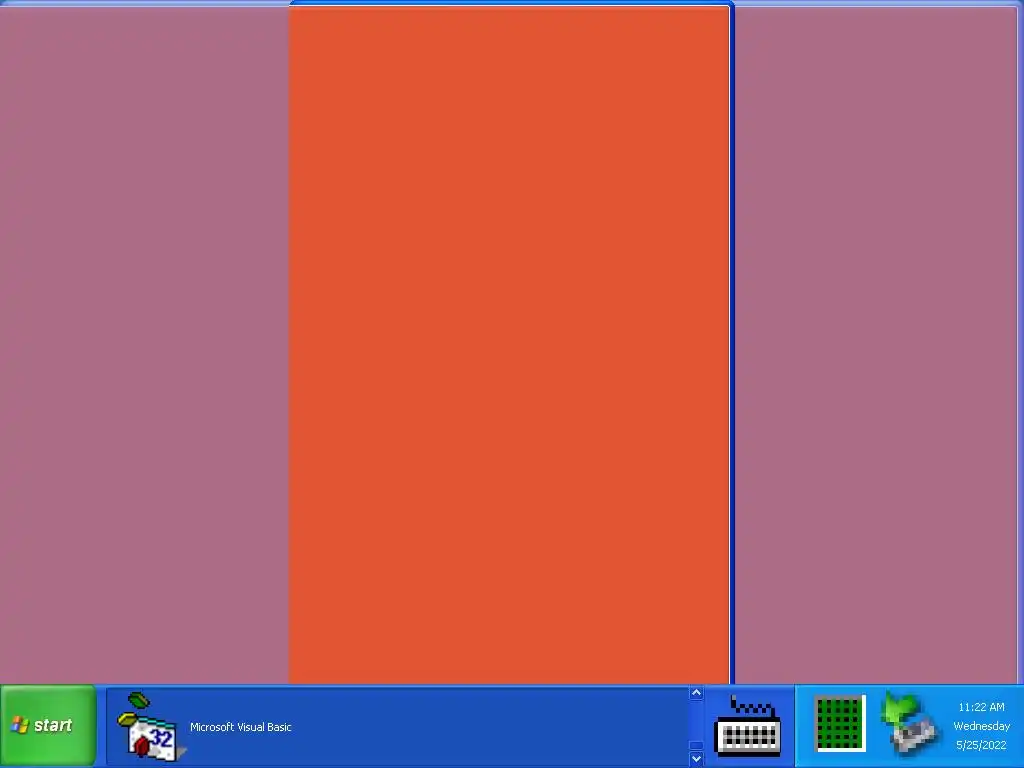Click the taskbar scroll up arrow
The width and height of the screenshot is (1024, 768).
(x=696, y=693)
